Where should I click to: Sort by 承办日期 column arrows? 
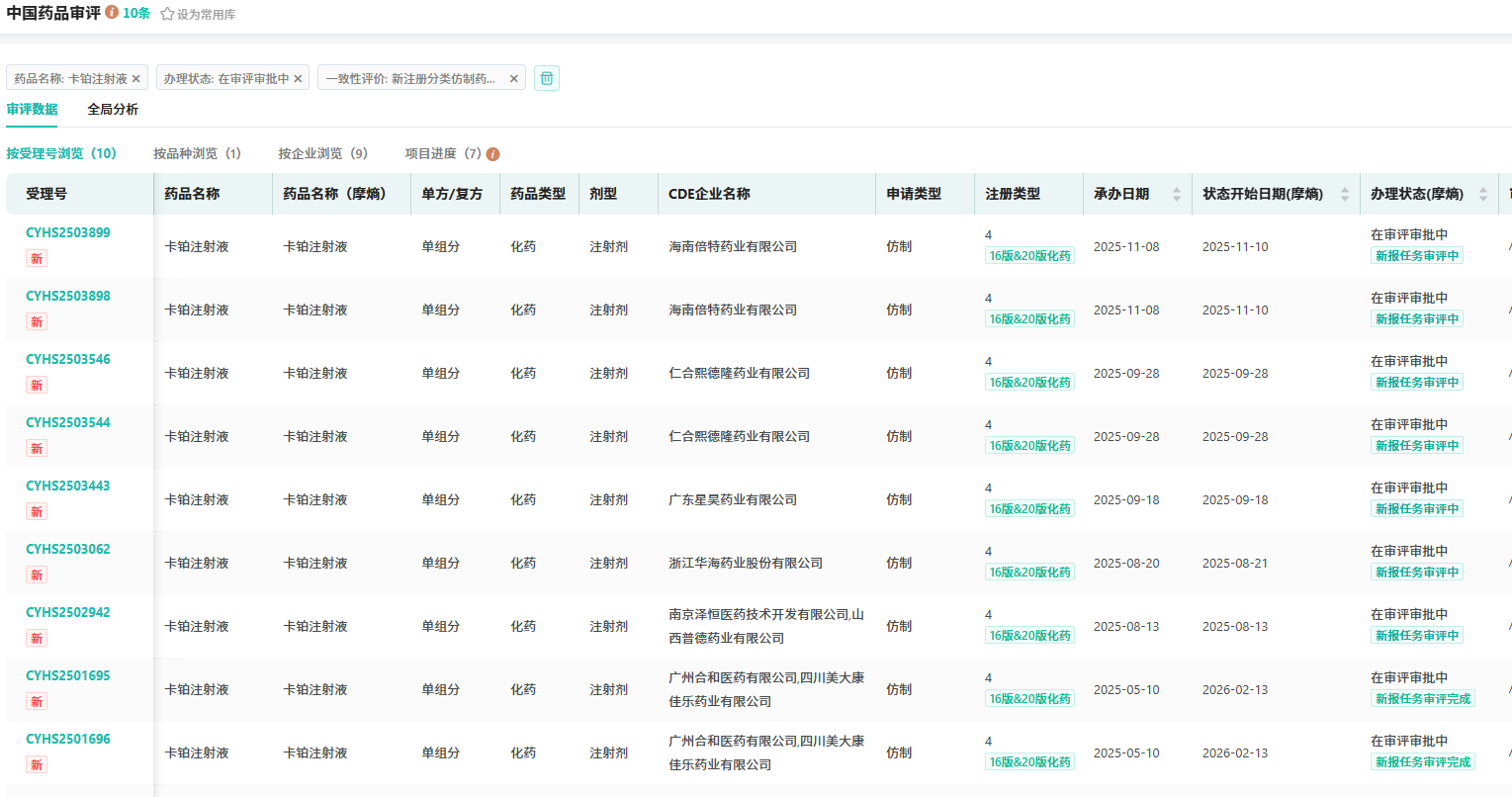(1176, 195)
